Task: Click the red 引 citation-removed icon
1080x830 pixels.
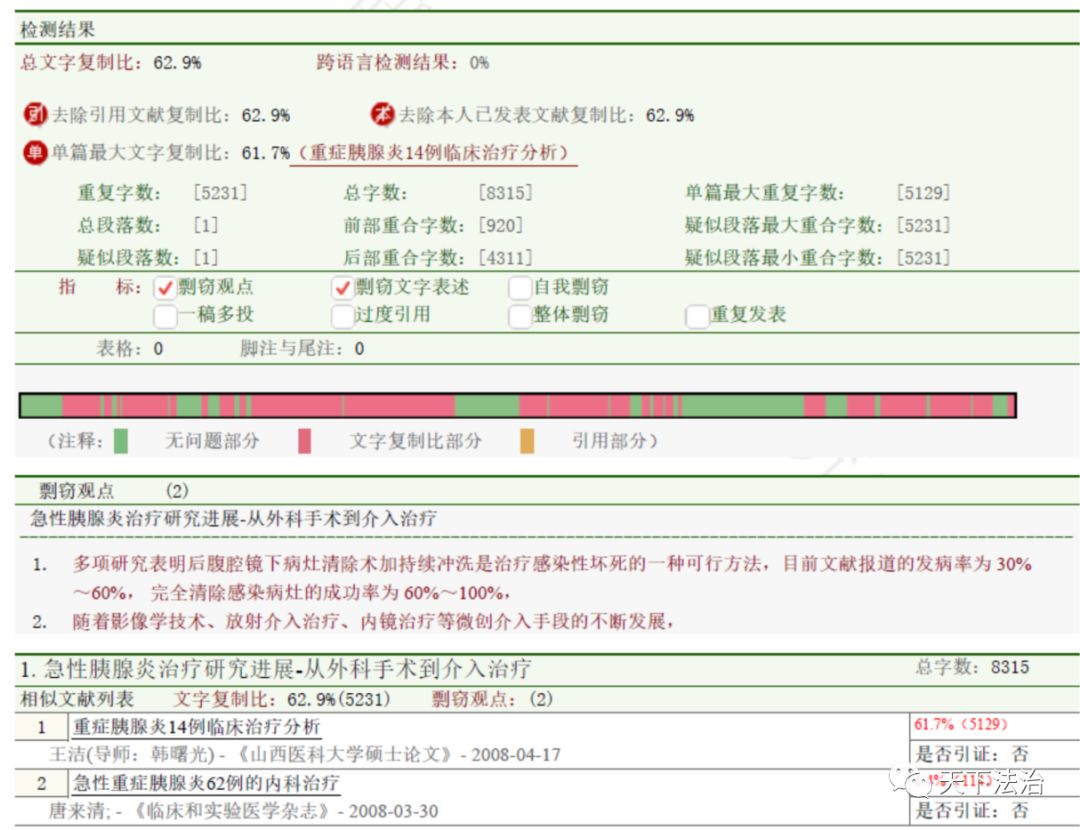Action: tap(36, 114)
